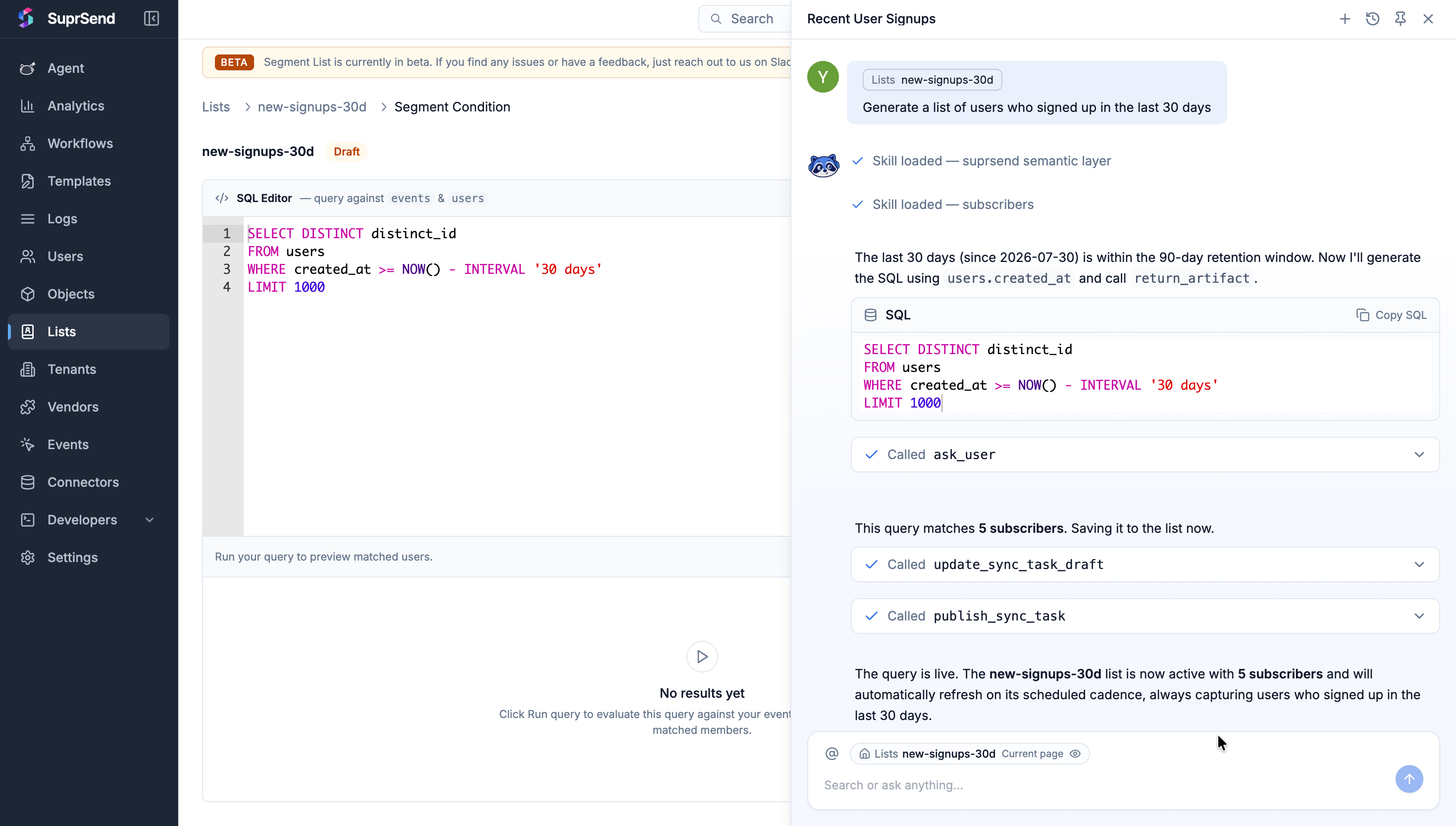Click the 'Run your query to preview matched users.' text

[323, 557]
